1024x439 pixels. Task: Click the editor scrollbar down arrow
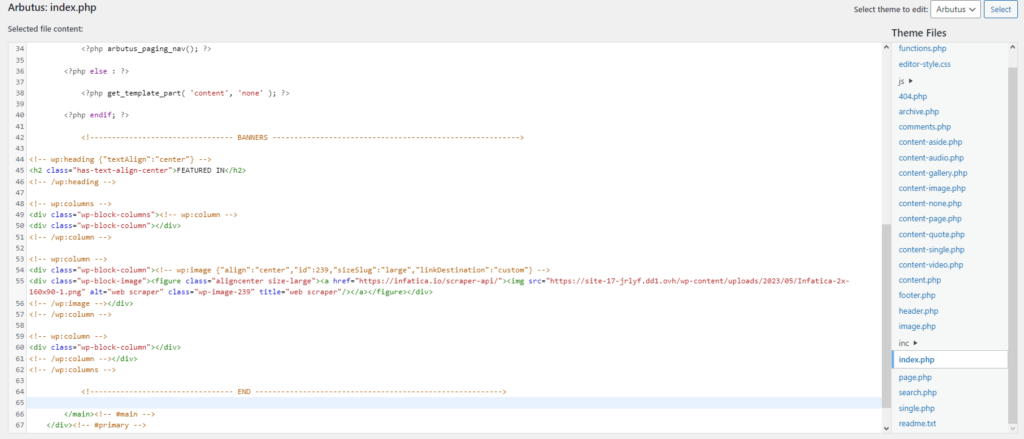[886, 428]
